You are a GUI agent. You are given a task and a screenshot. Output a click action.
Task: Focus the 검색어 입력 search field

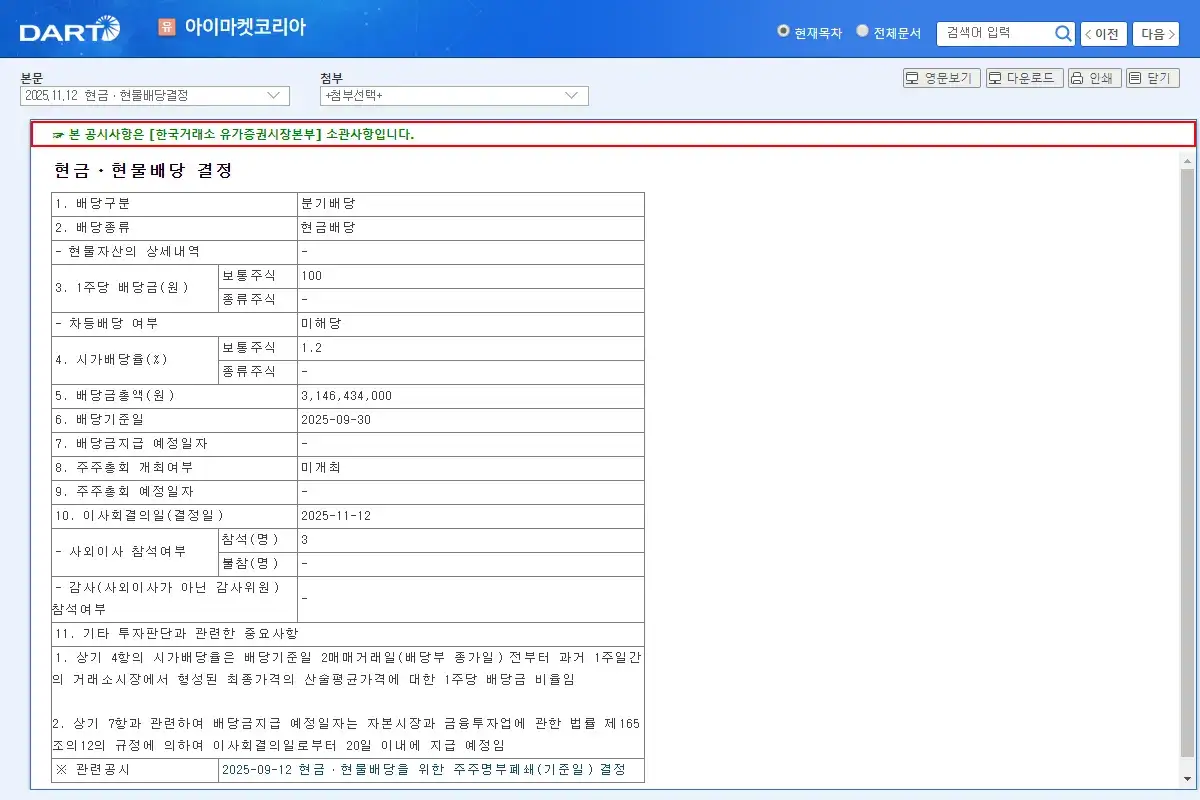(x=995, y=33)
